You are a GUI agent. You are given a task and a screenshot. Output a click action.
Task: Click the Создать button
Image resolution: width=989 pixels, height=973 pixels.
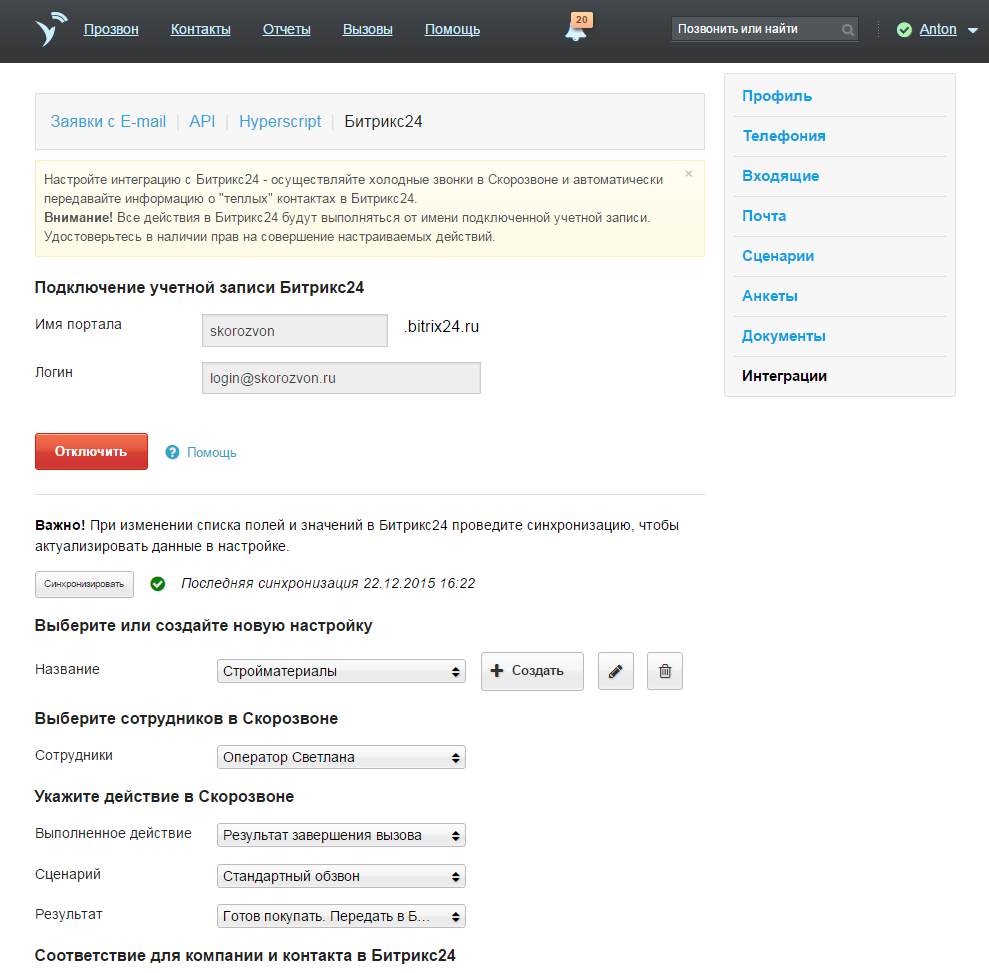point(532,671)
